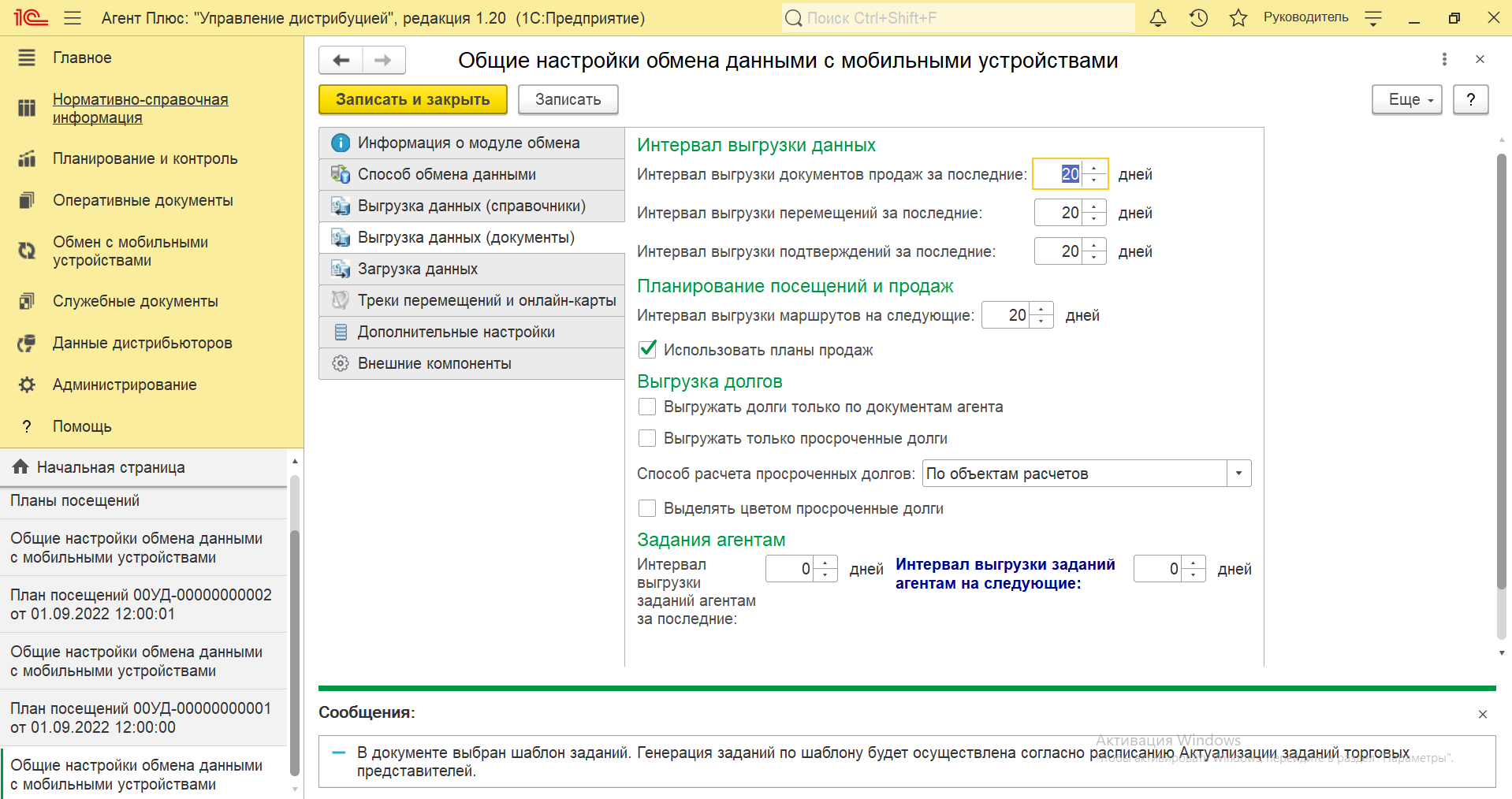This screenshot has width=1512, height=799.
Task: Switch to Загрузка данных tab
Action: click(471, 269)
